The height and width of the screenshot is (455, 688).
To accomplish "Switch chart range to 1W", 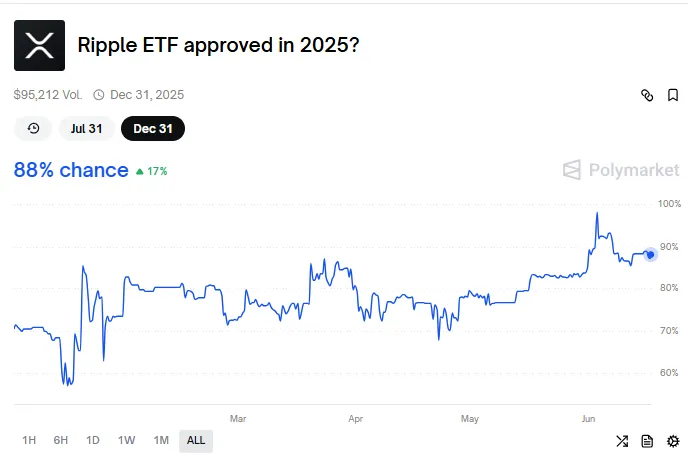I will point(126,440).
